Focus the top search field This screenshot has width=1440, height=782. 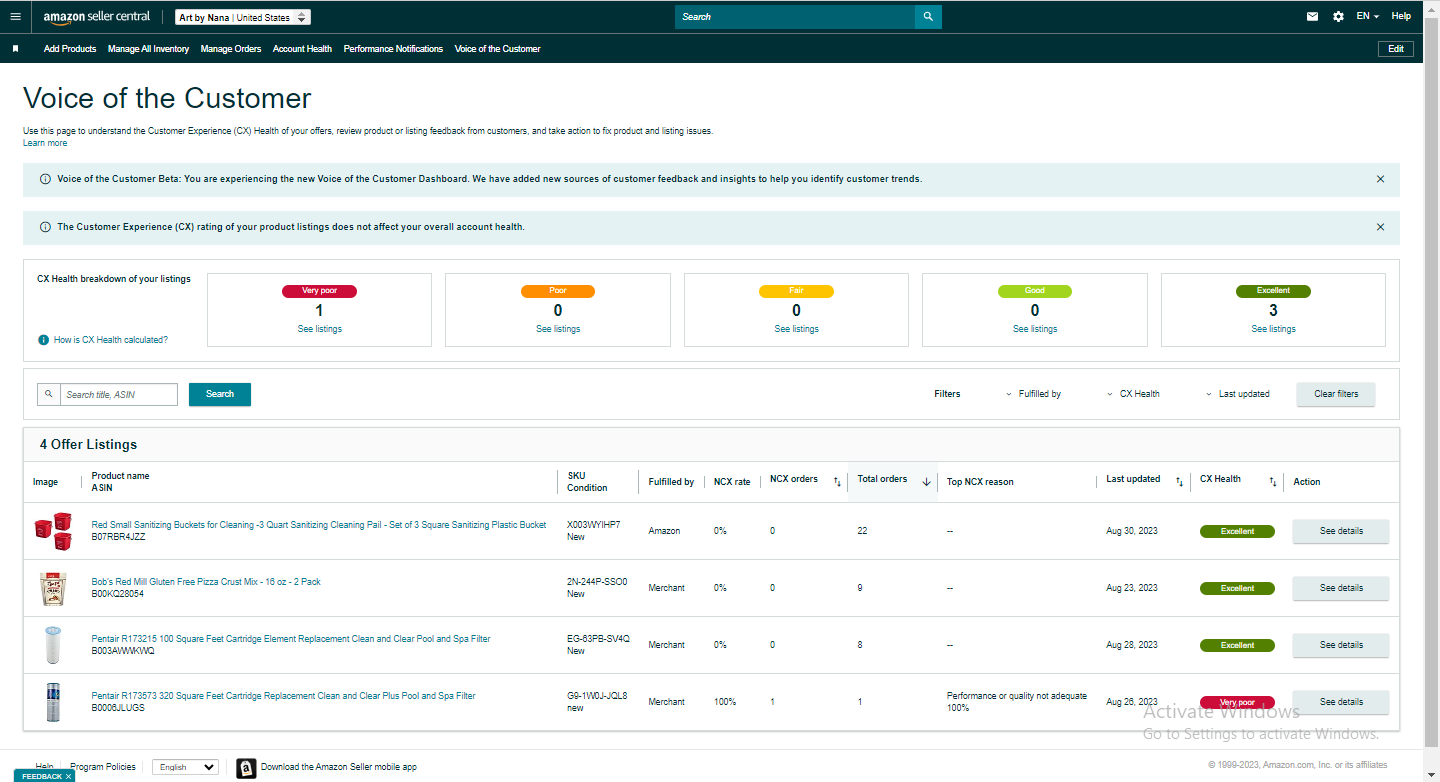click(795, 17)
